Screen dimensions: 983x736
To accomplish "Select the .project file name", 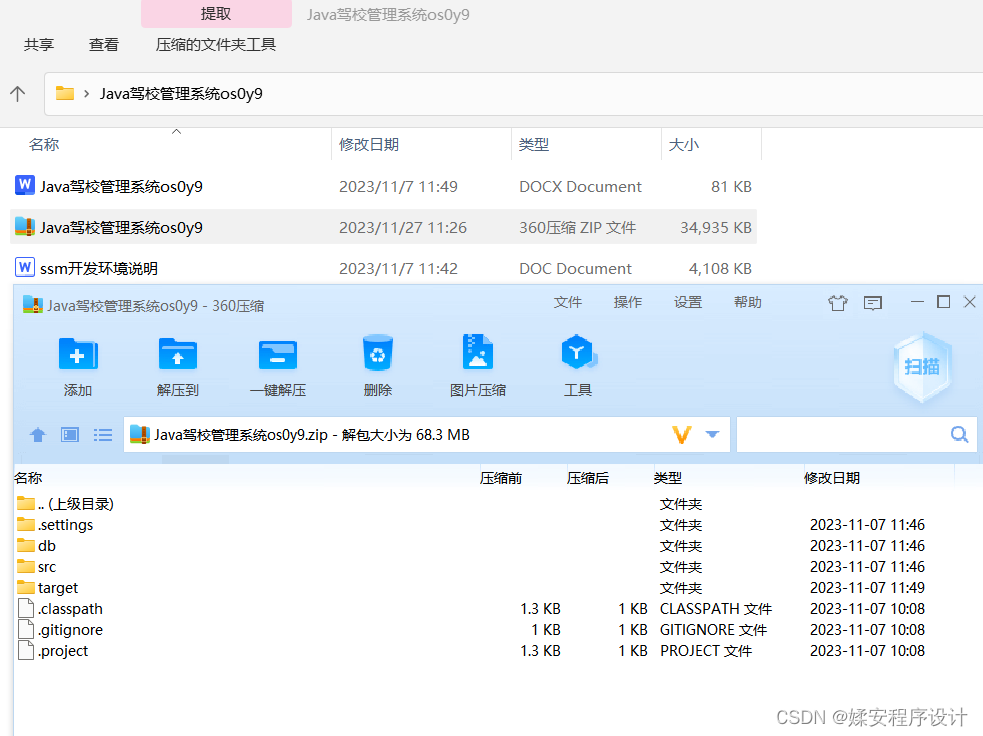I will point(63,651).
